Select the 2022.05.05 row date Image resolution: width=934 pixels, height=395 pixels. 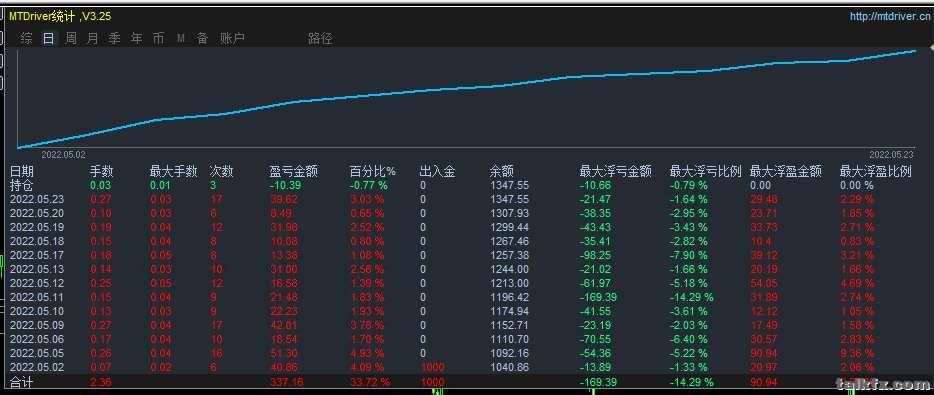pos(37,353)
